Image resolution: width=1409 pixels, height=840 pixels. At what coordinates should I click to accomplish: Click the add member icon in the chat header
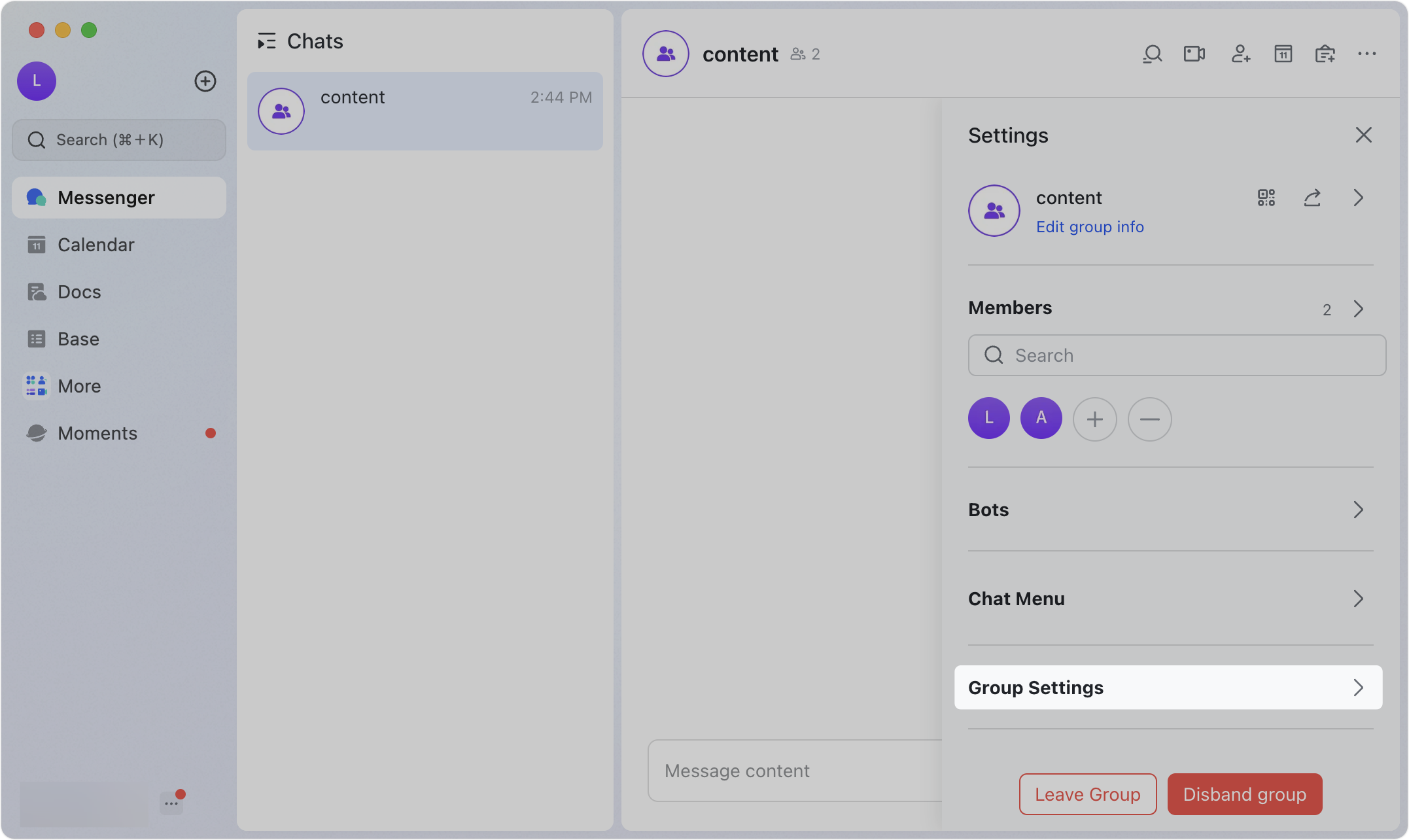point(1240,54)
